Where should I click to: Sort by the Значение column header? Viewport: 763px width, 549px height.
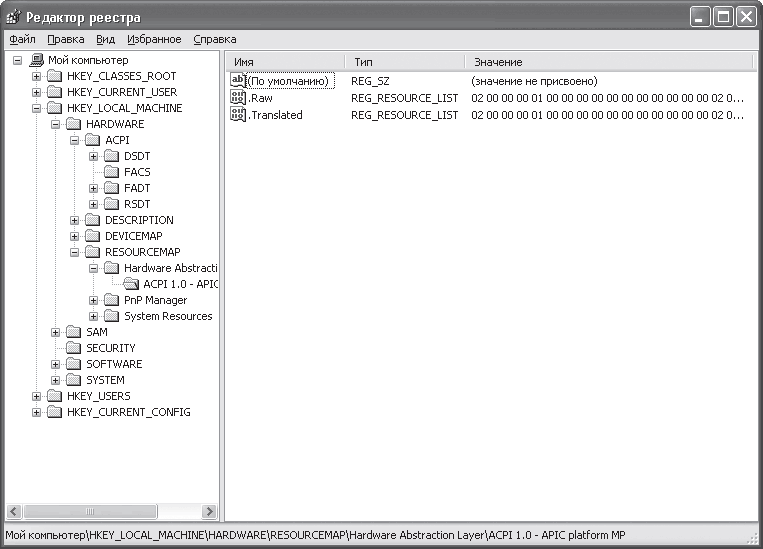pyautogui.click(x=608, y=62)
